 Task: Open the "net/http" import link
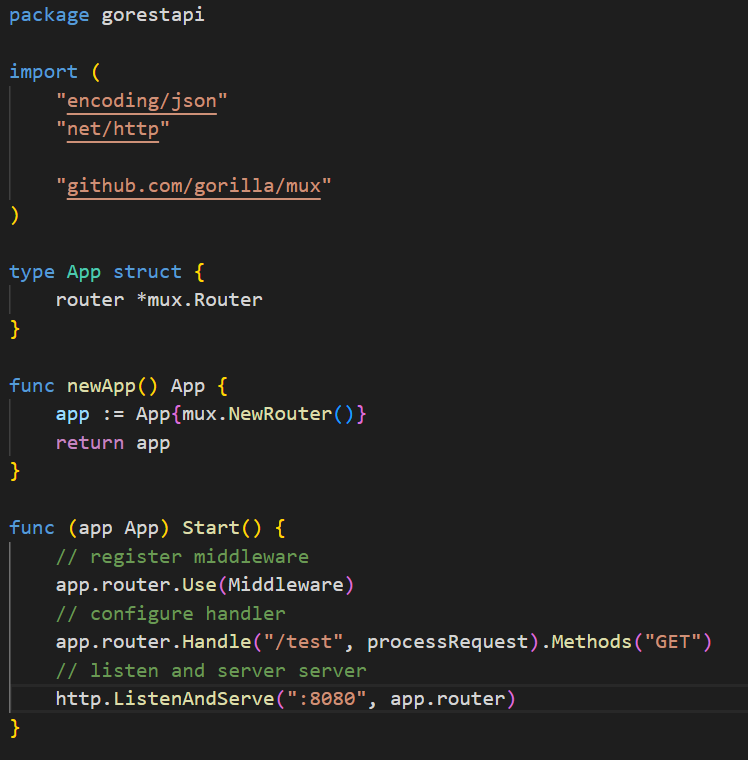(x=113, y=129)
